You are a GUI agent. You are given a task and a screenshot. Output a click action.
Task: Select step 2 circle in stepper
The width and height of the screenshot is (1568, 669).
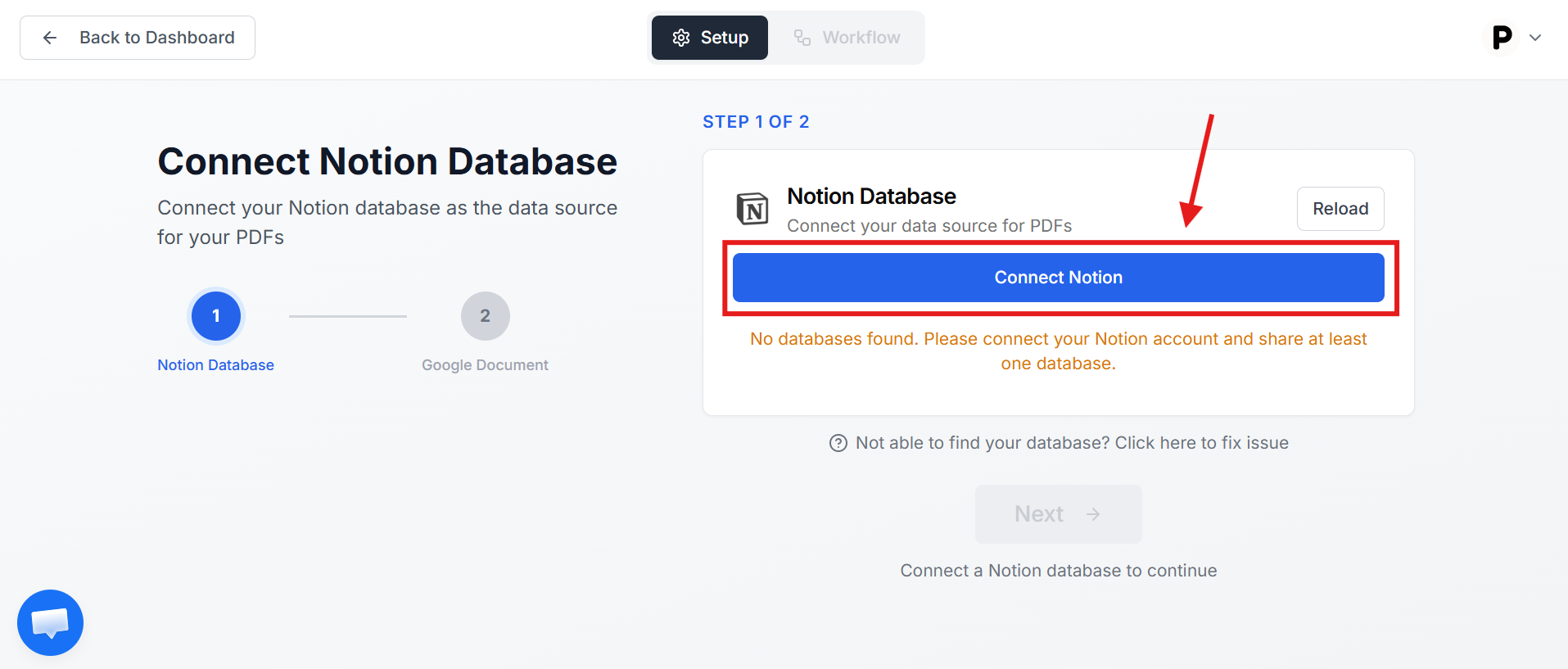pyautogui.click(x=485, y=316)
